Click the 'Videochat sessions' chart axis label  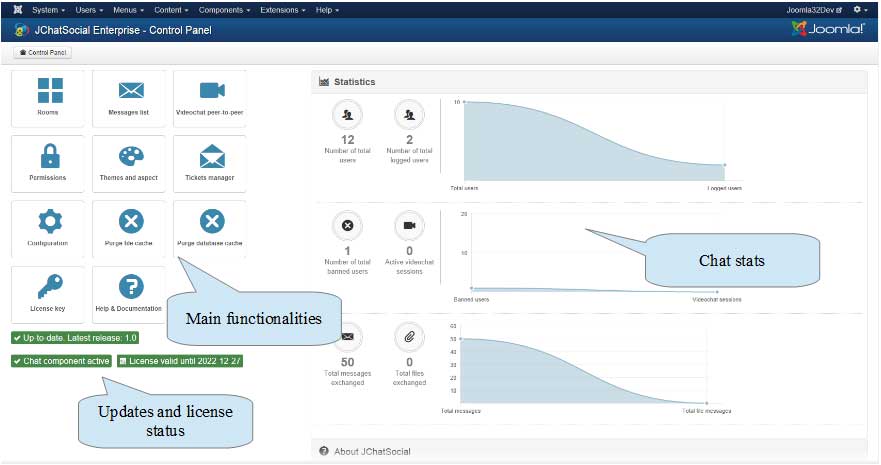[x=717, y=300]
